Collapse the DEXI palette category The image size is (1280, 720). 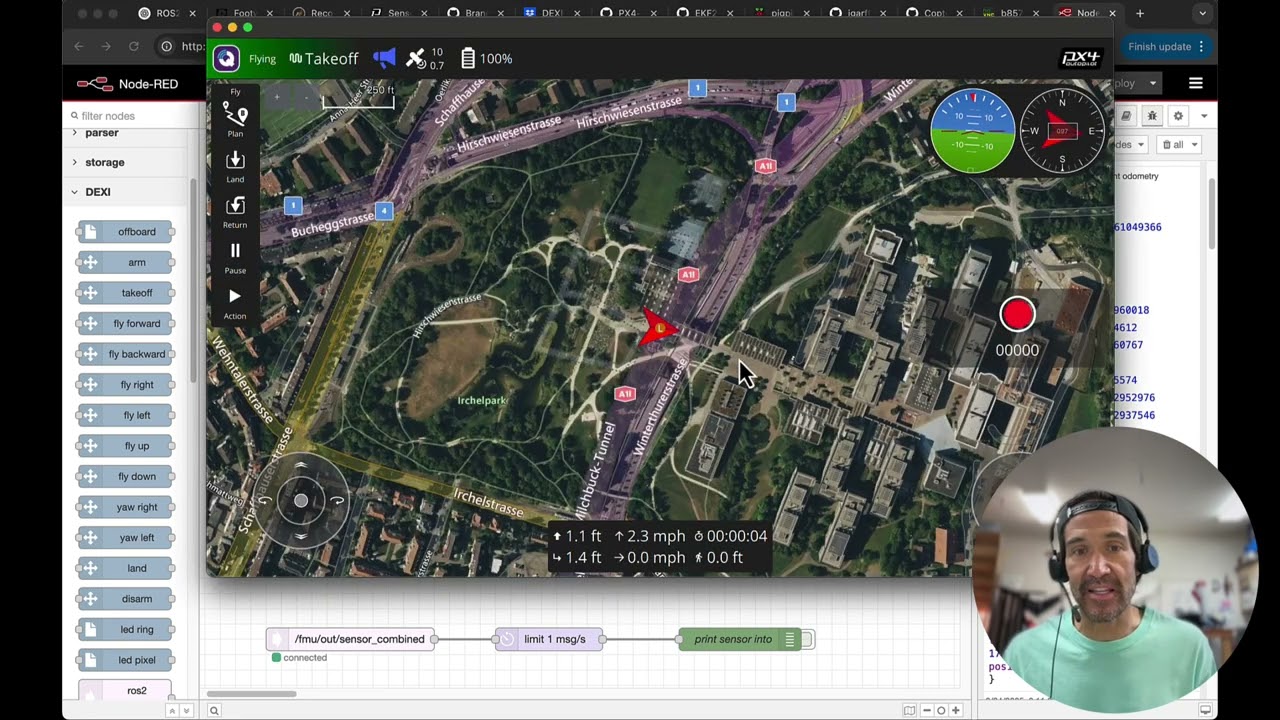click(x=98, y=192)
